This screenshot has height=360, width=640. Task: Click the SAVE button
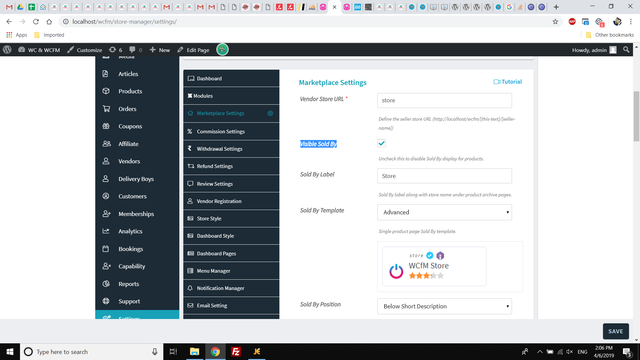(616, 331)
